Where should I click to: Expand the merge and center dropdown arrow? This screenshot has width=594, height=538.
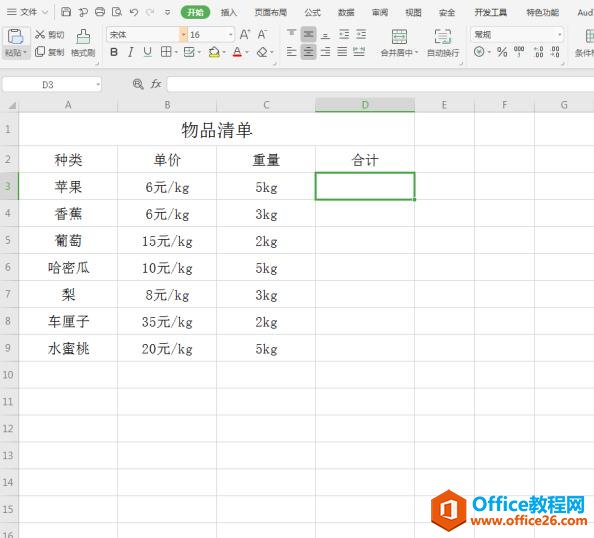point(416,52)
